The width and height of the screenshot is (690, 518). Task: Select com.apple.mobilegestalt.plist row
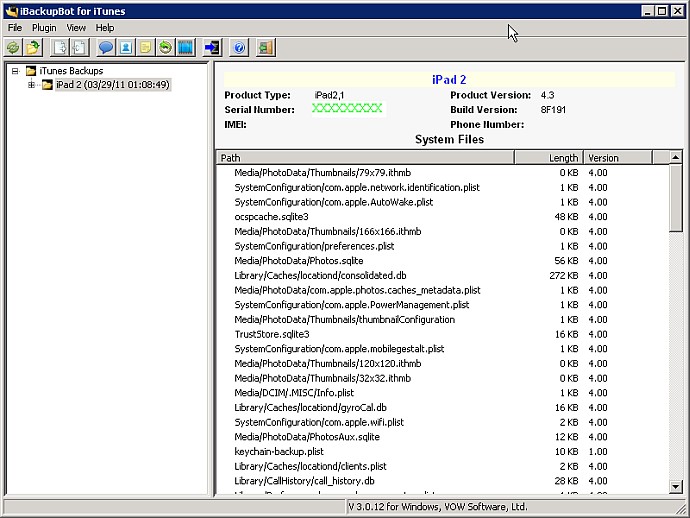442,349
